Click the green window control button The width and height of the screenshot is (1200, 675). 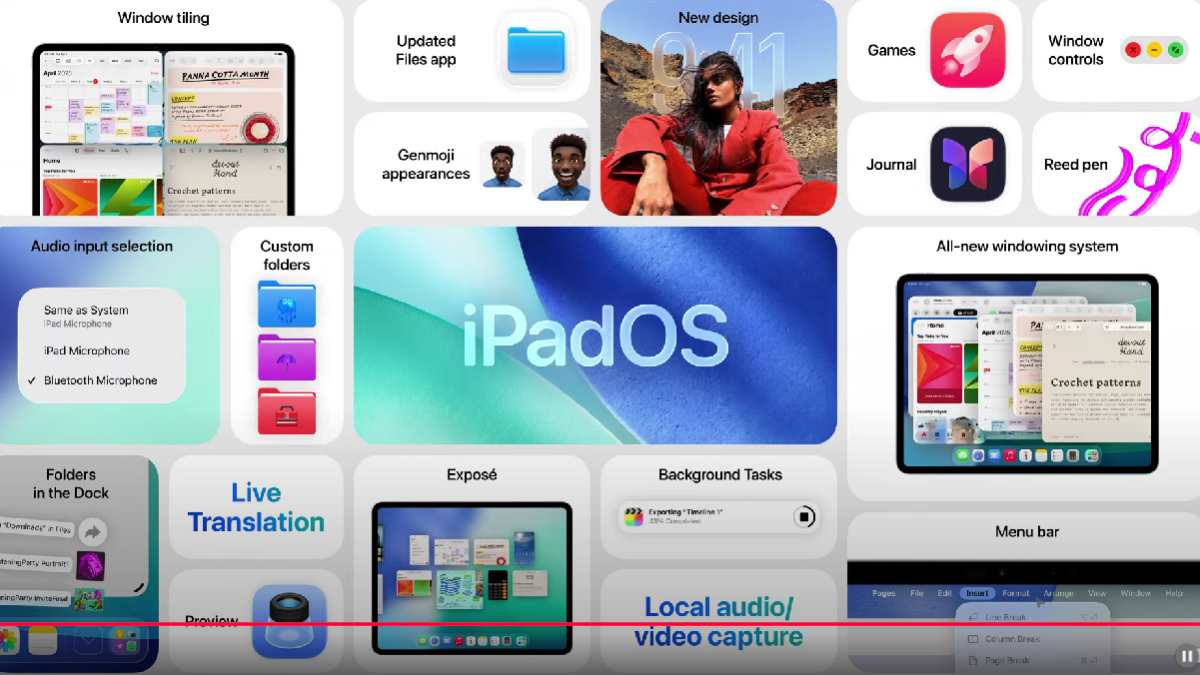point(1175,49)
